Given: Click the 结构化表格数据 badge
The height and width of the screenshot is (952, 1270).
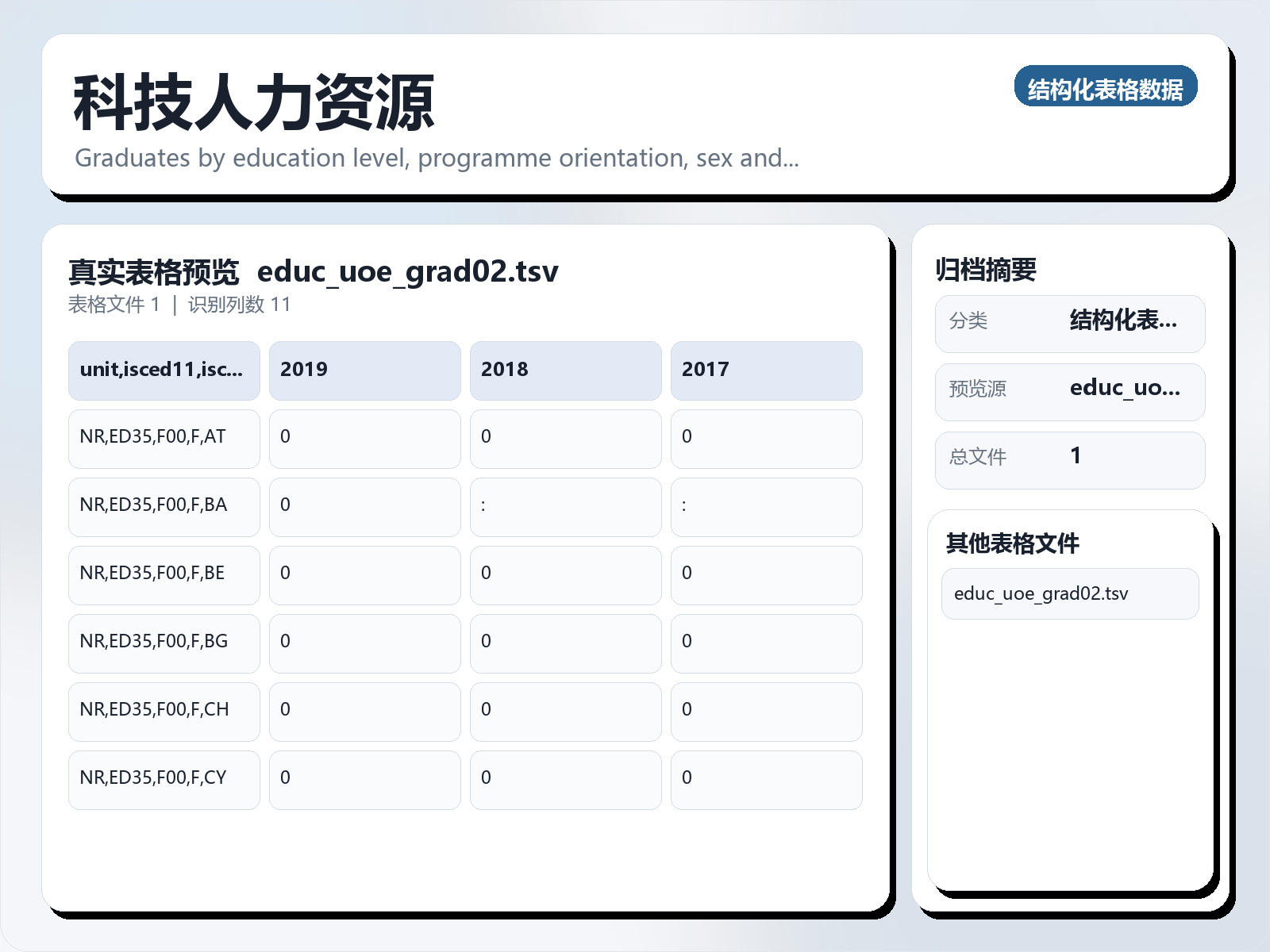Looking at the screenshot, I should tap(1106, 87).
